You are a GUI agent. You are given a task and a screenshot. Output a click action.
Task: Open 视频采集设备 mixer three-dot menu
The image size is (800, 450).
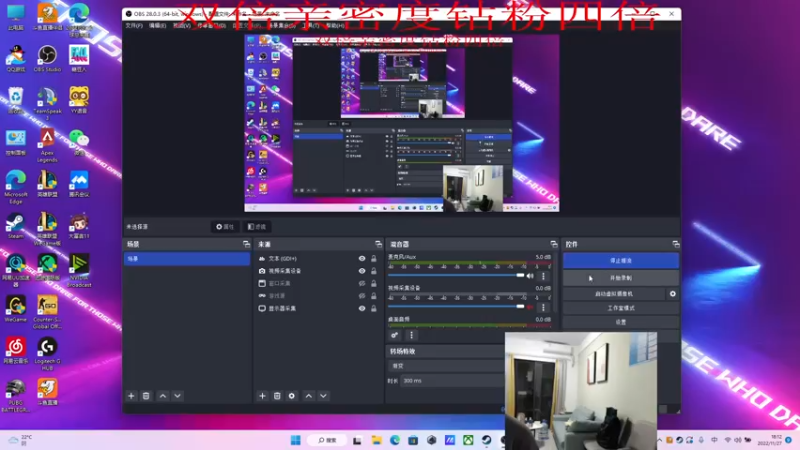[543, 307]
